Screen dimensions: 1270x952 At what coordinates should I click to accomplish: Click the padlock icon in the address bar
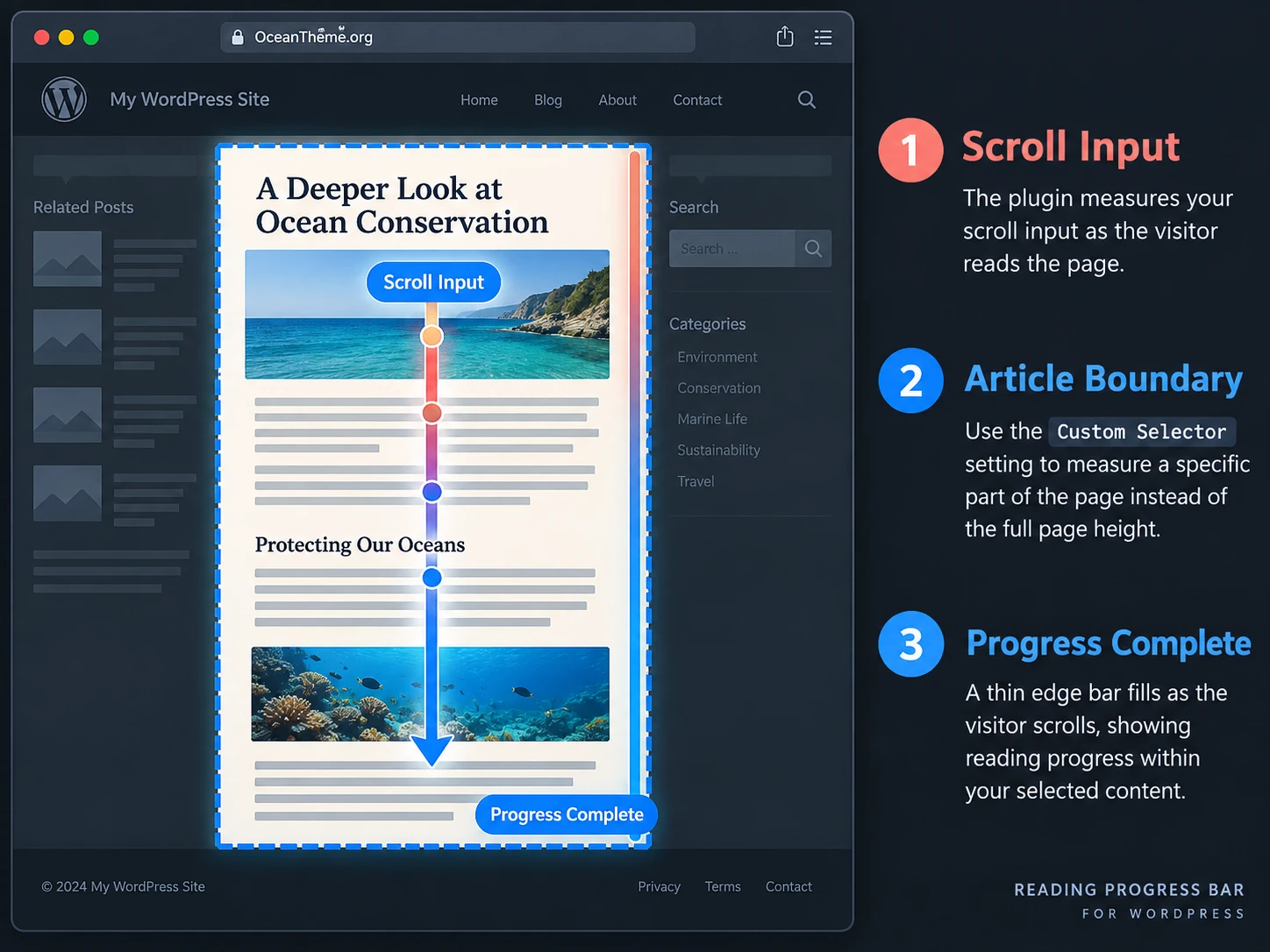[237, 37]
